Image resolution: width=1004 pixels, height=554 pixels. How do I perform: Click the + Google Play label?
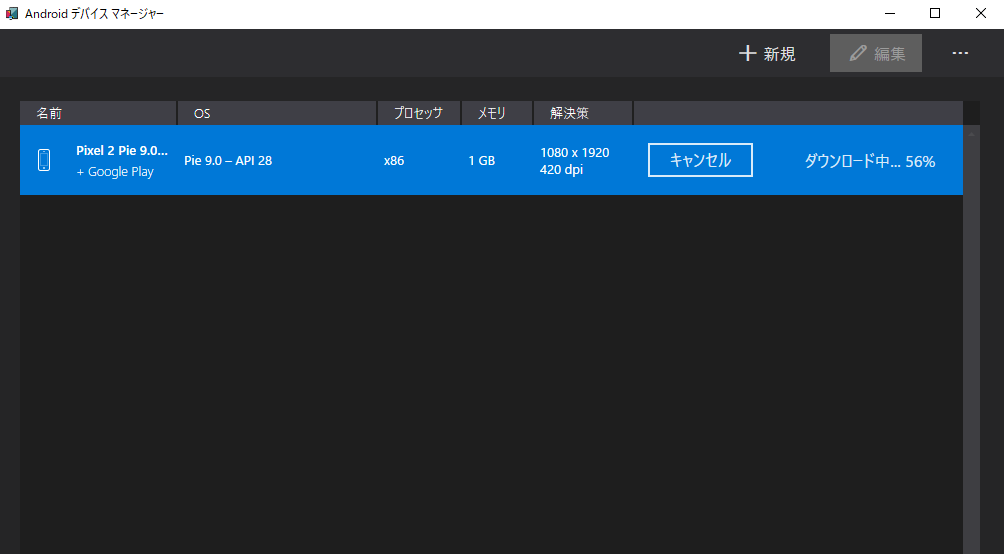(x=115, y=172)
